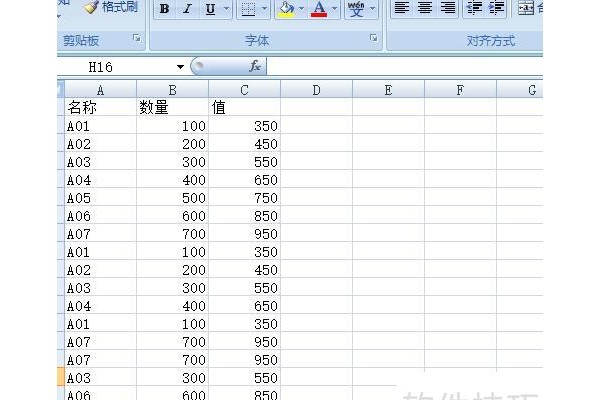The image size is (600, 400).
Task: Open the Clipboard (剪贴板) dialog launcher
Action: pos(137,38)
